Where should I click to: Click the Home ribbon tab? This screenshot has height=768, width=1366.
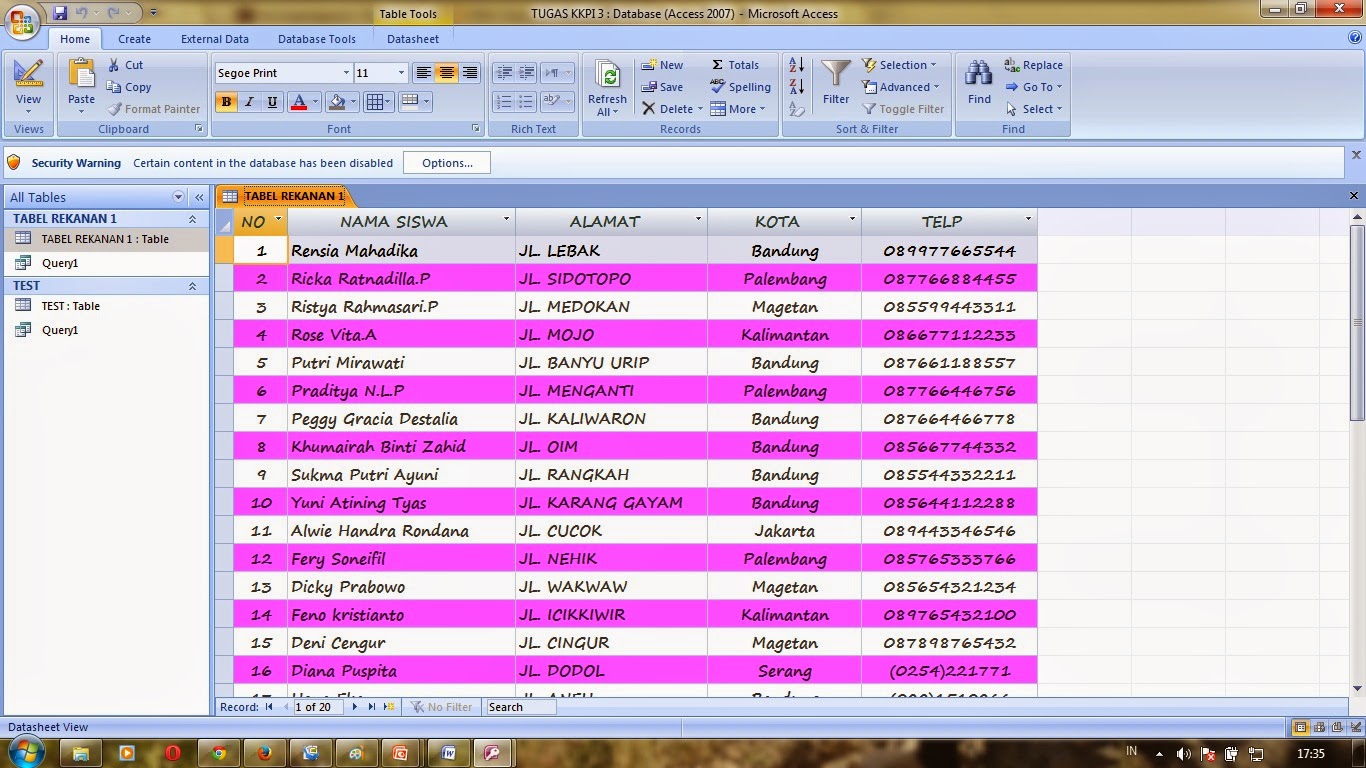(75, 39)
